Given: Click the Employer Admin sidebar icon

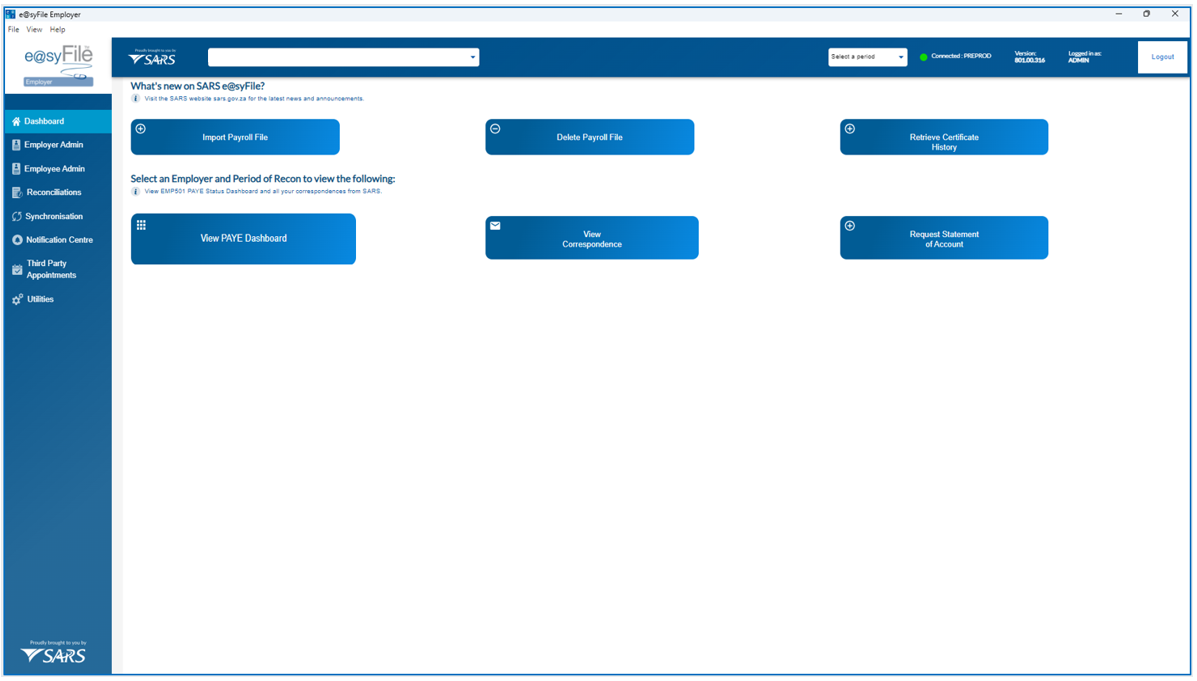Looking at the screenshot, I should [16, 145].
